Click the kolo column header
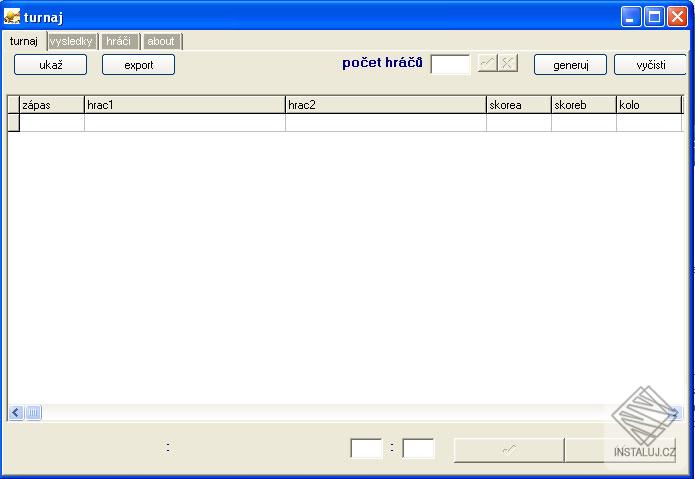This screenshot has height=479, width=695. coord(649,105)
